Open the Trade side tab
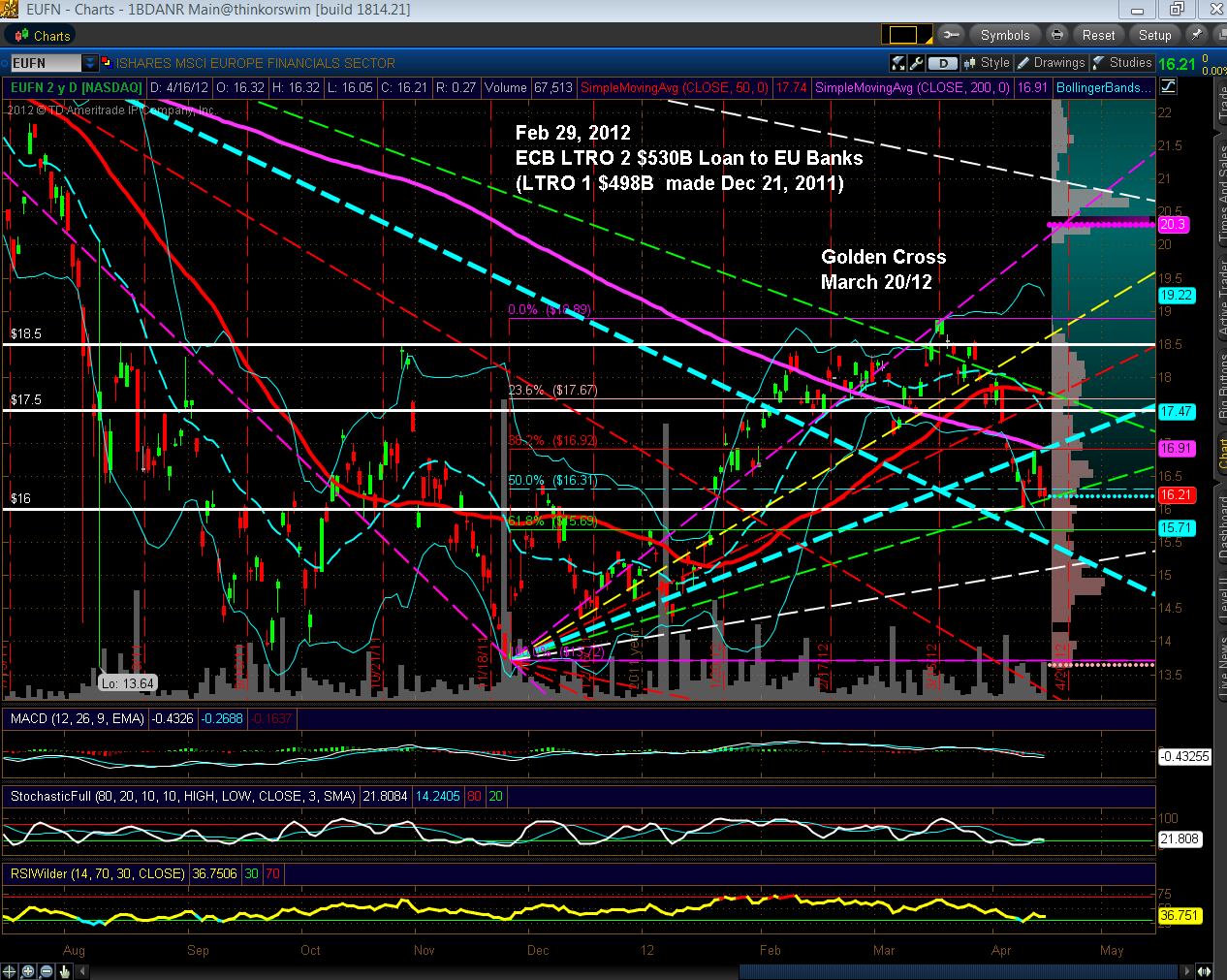The width and height of the screenshot is (1227, 980). coord(1221,105)
